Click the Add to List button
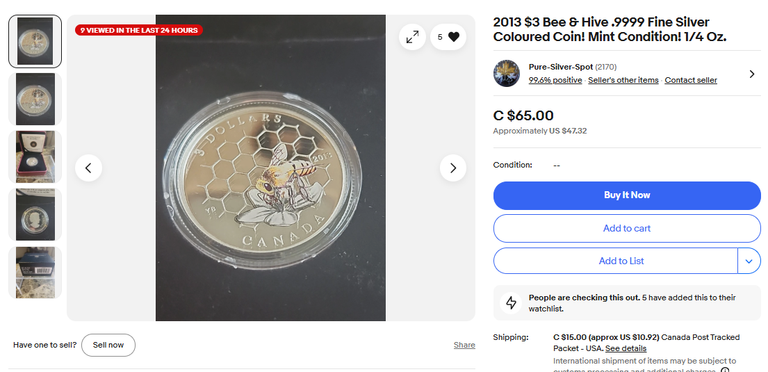 pyautogui.click(x=616, y=261)
